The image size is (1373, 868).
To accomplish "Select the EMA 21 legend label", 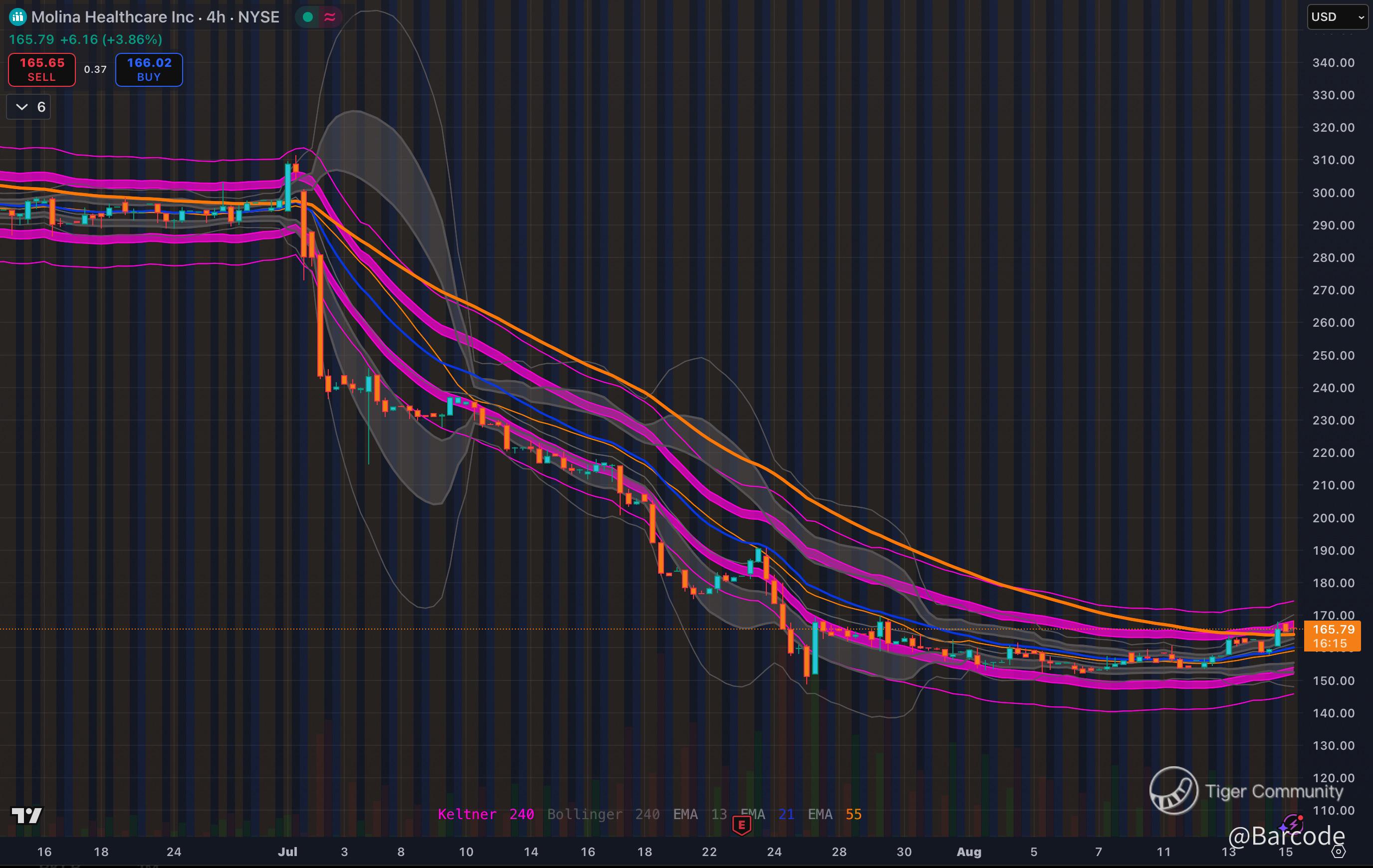I will [768, 814].
